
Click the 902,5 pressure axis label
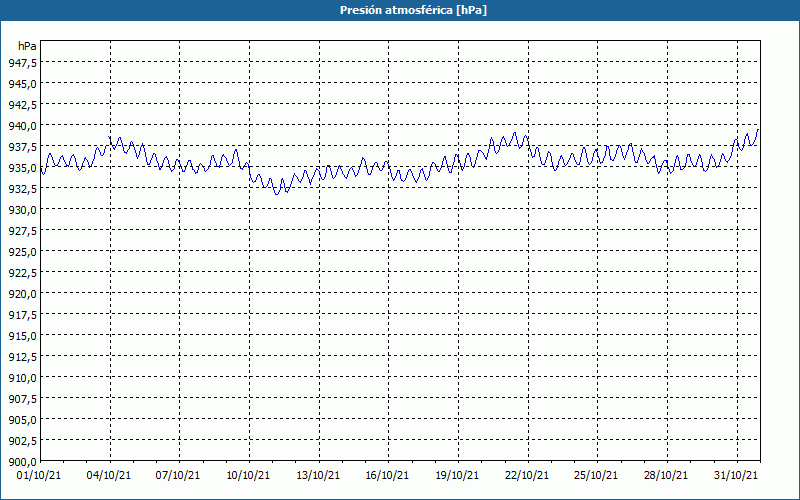pyautogui.click(x=22, y=441)
